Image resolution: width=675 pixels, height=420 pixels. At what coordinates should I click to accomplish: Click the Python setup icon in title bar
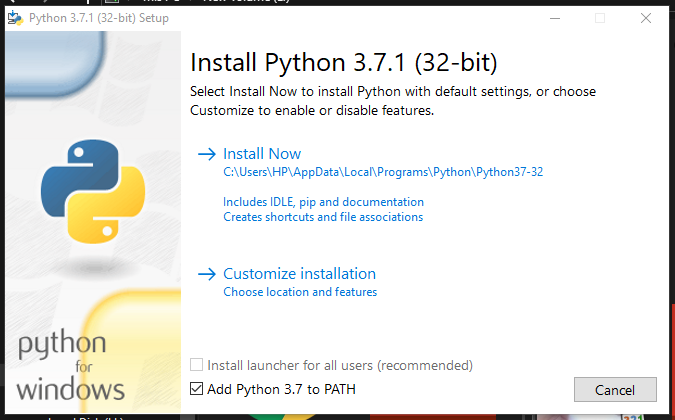coord(15,18)
